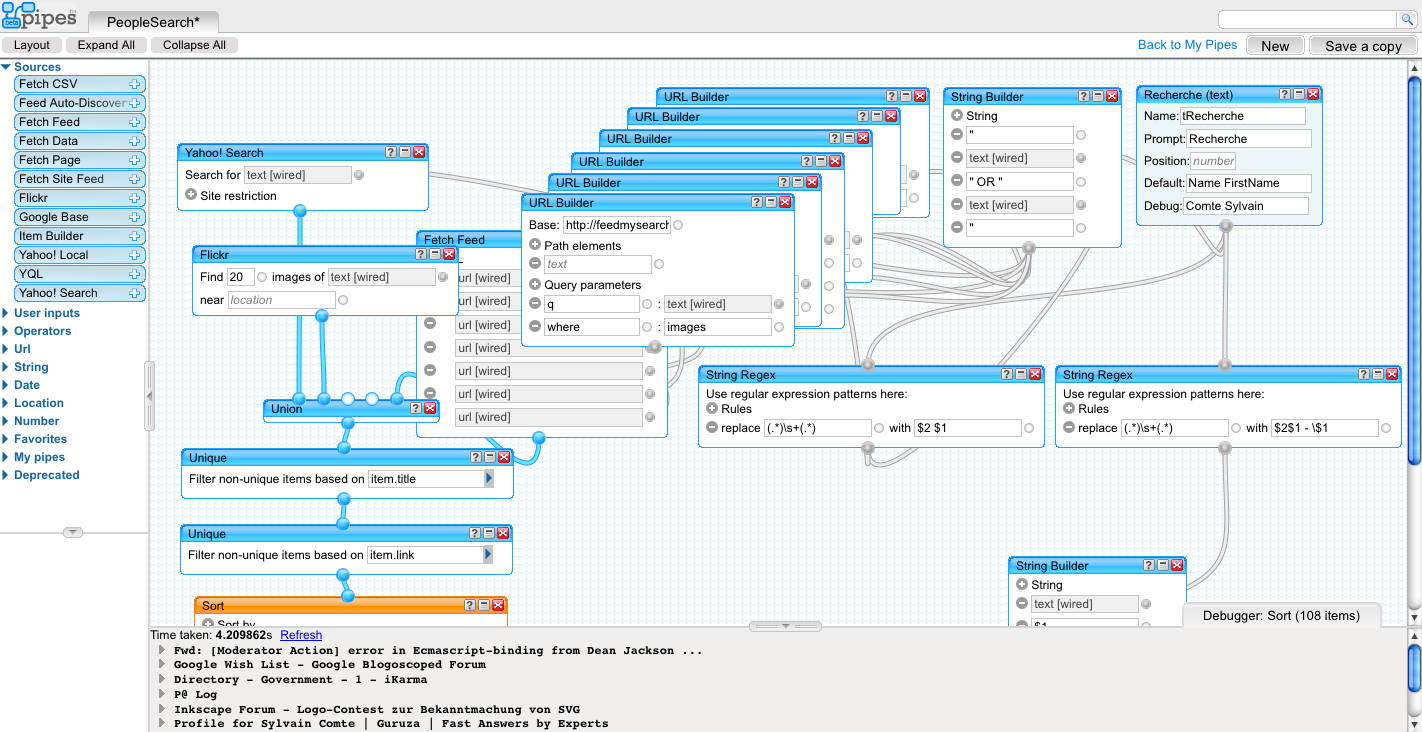Click the Default field 'Name FirstName'
The image size is (1422, 732).
coord(1247,183)
